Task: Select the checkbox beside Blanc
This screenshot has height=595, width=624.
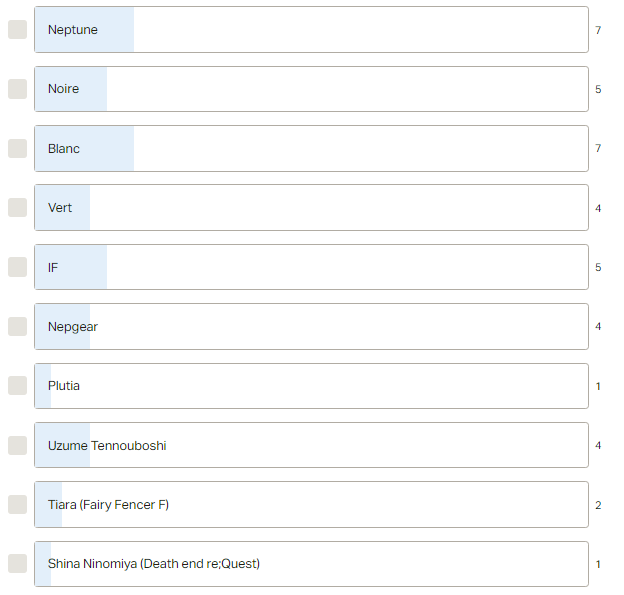Action: point(18,148)
